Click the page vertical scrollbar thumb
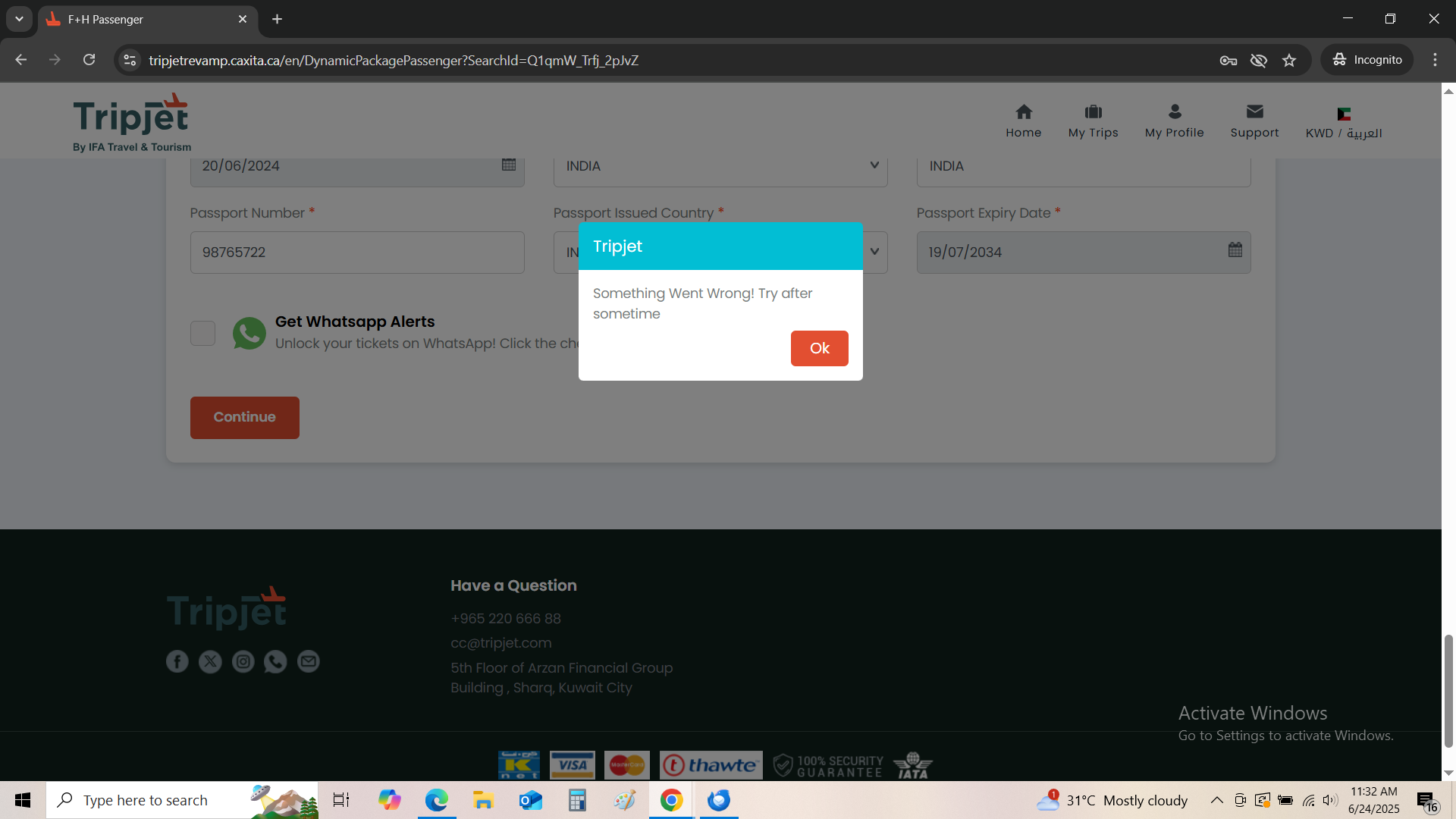 1448,690
